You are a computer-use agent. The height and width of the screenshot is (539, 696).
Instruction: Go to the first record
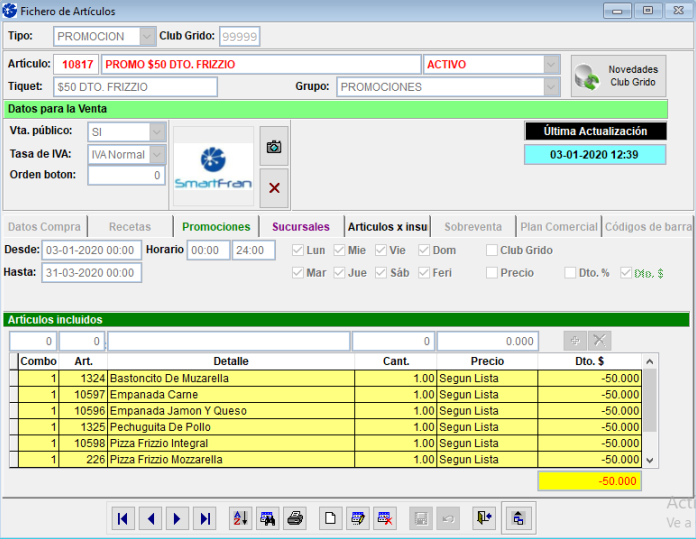[123, 518]
